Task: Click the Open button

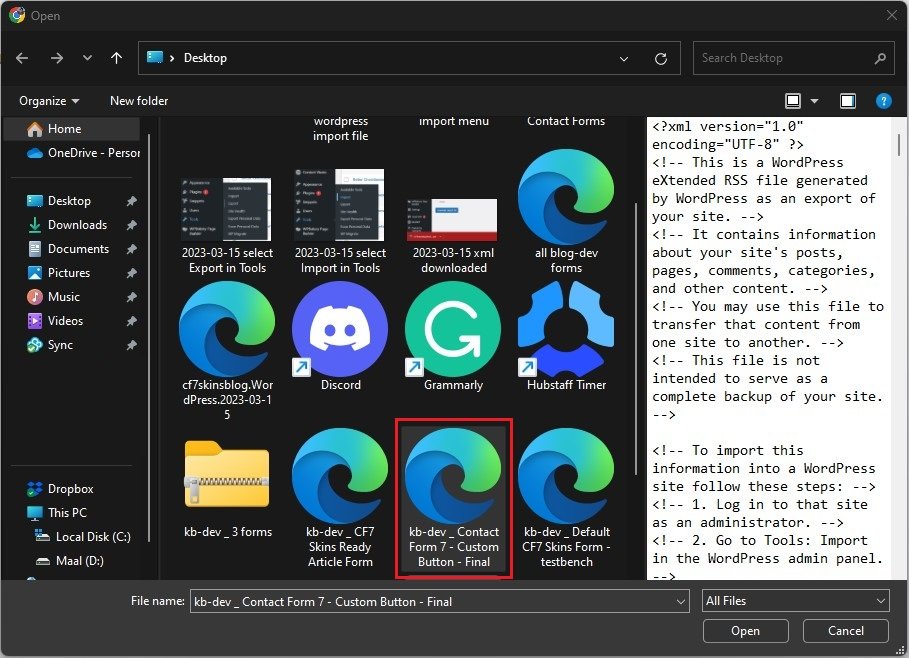Action: tap(745, 631)
